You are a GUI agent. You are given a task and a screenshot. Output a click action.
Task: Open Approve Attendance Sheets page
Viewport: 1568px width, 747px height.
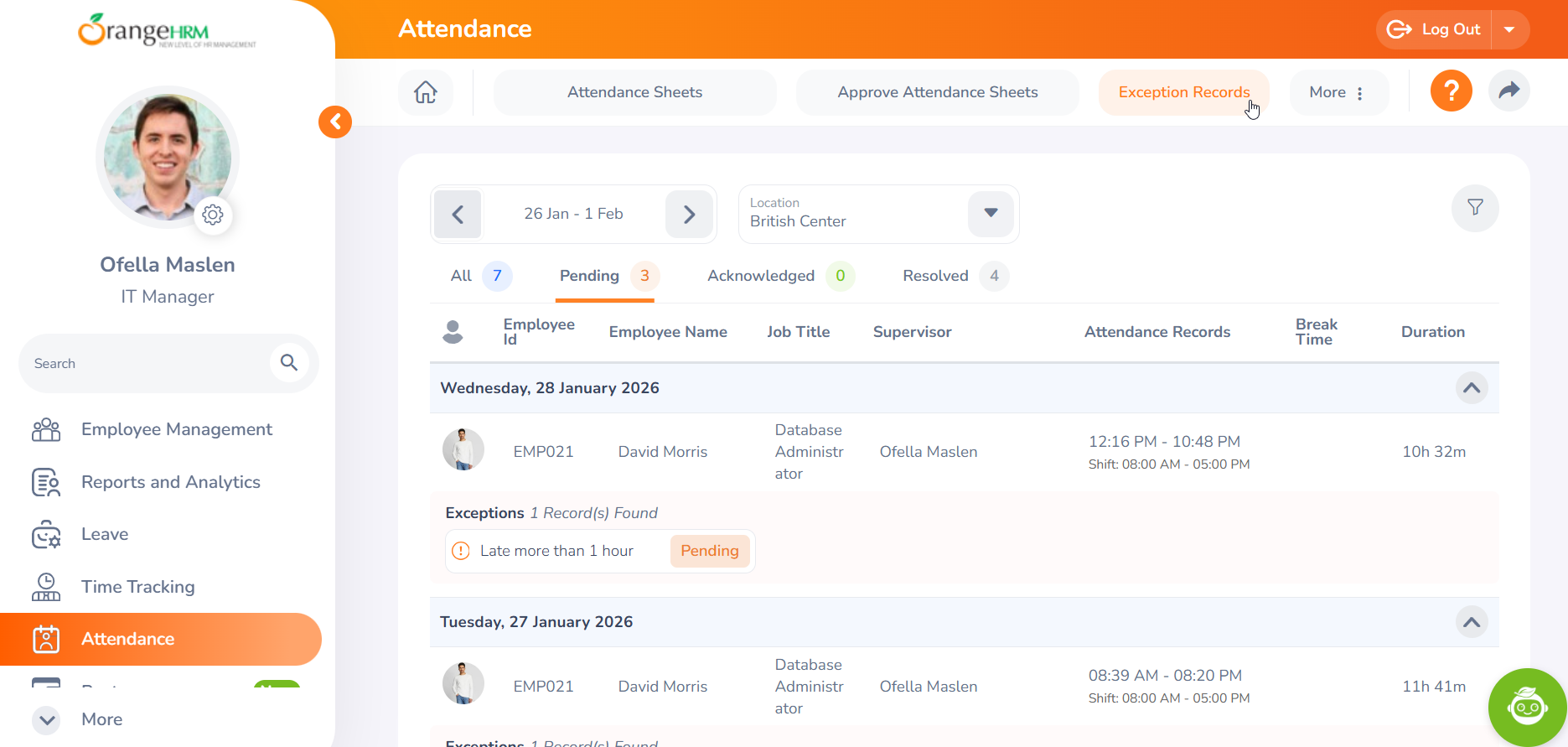point(937,92)
